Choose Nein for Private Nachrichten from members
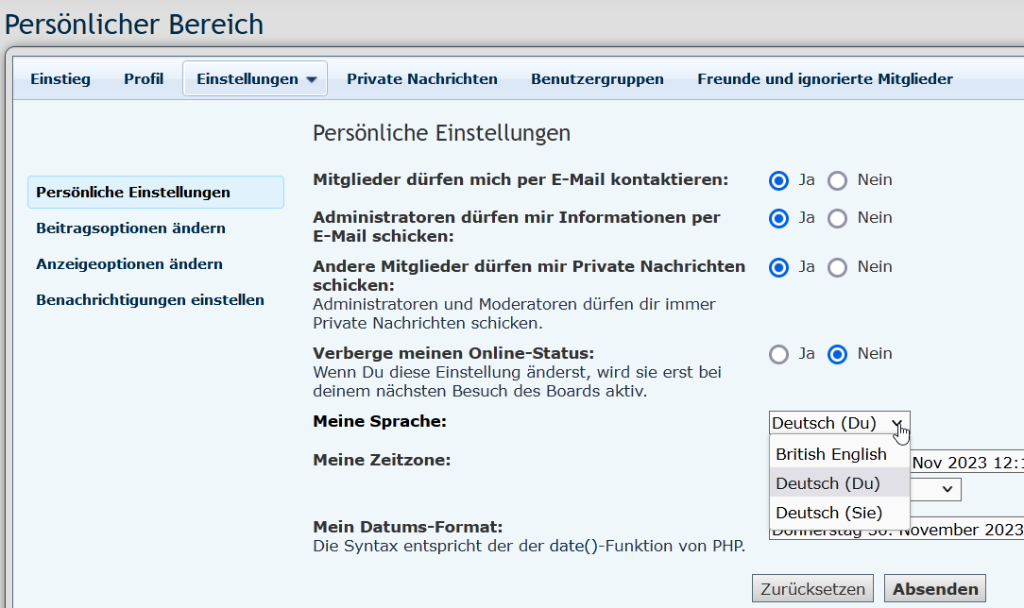Image resolution: width=1024 pixels, height=608 pixels. (838, 267)
